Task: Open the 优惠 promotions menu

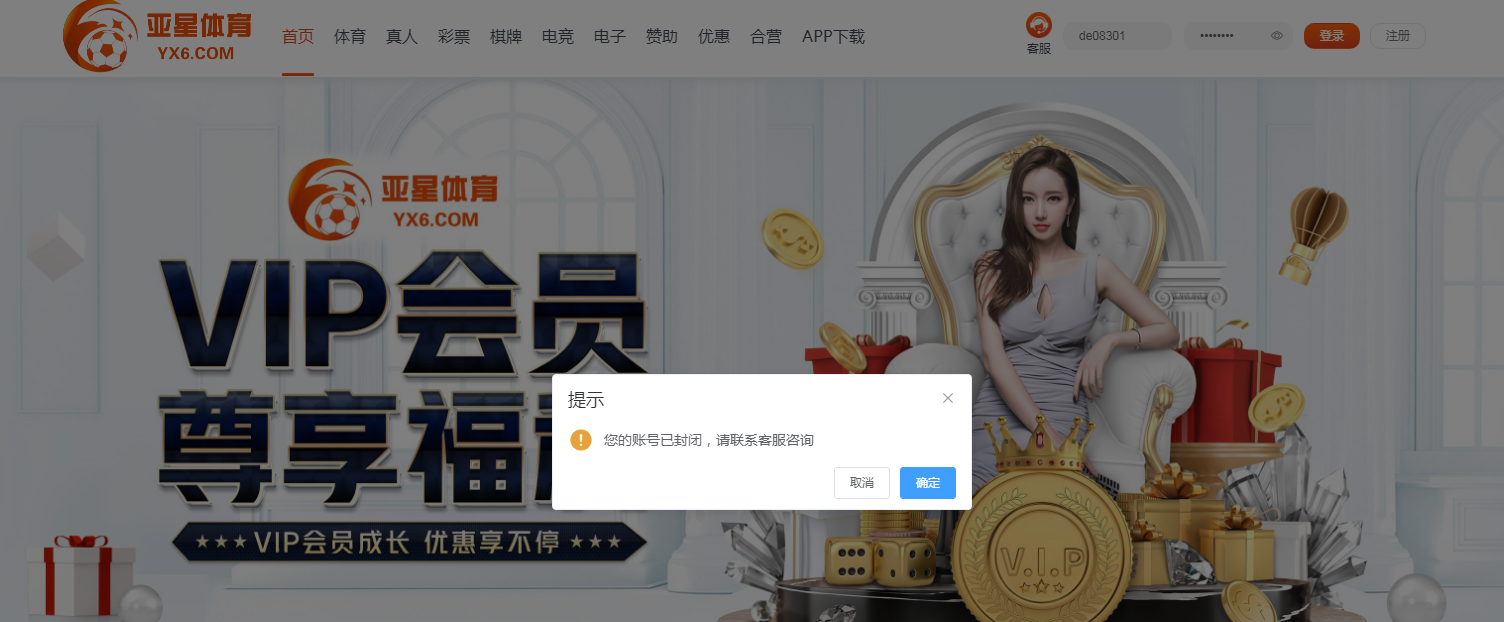Action: (714, 37)
